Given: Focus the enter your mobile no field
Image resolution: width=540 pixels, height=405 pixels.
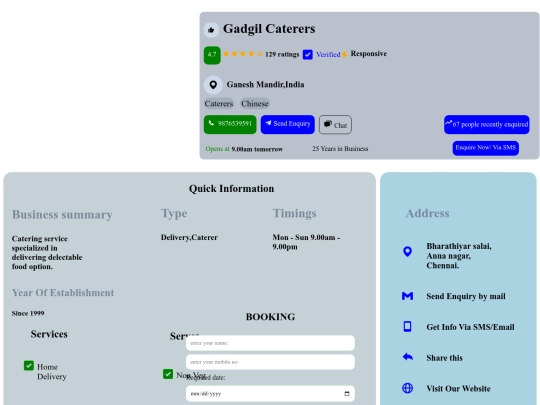Looking at the screenshot, I should point(270,362).
